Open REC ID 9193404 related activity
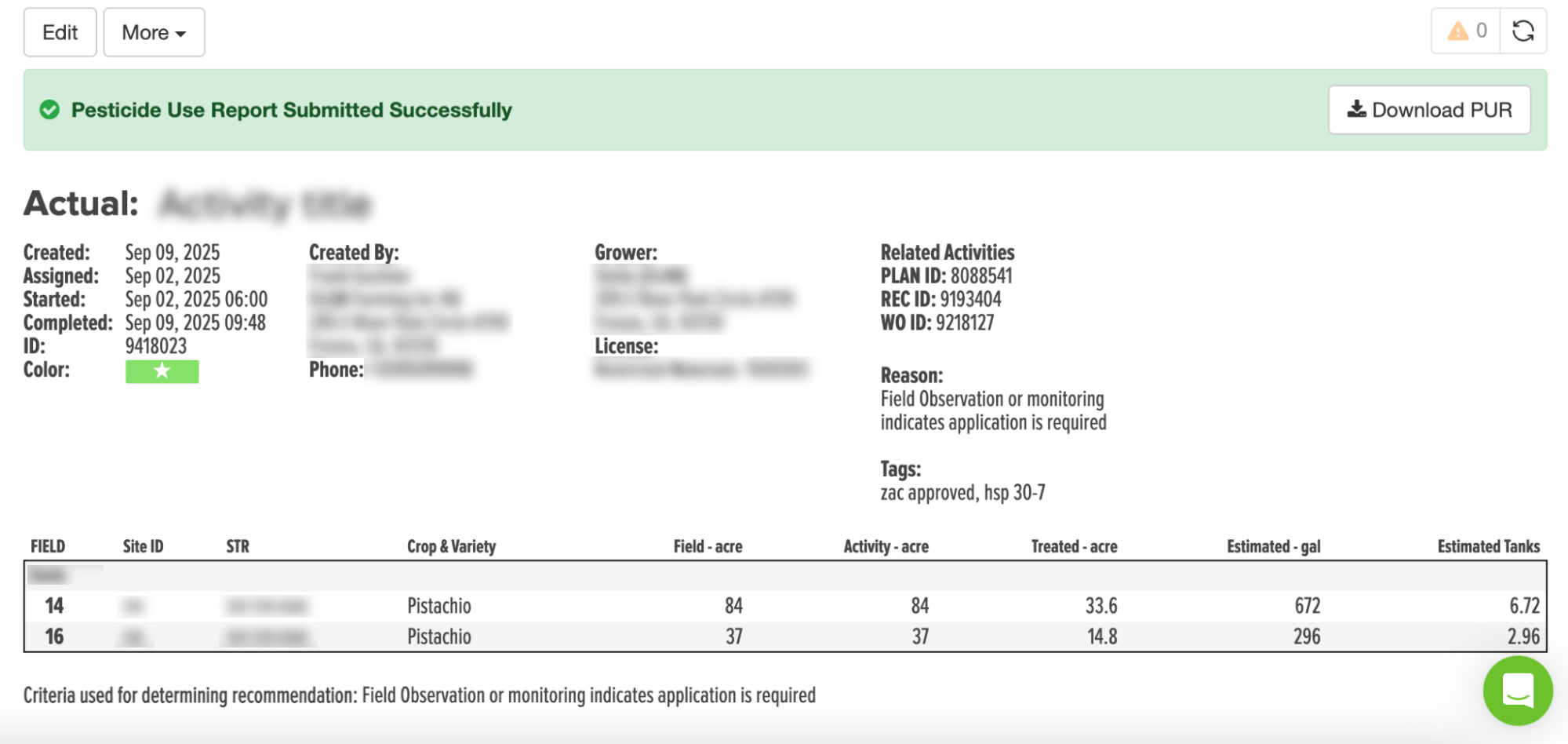 (940, 300)
